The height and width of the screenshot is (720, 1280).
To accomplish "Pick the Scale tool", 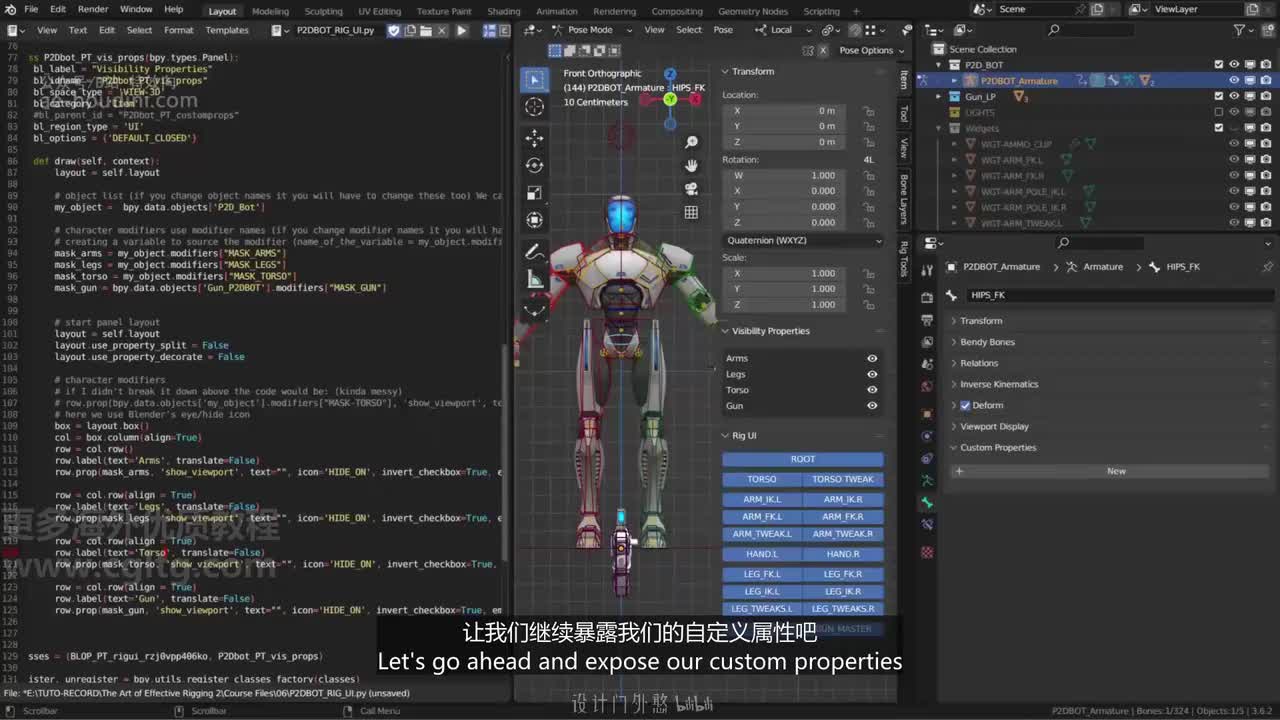I will (x=535, y=193).
